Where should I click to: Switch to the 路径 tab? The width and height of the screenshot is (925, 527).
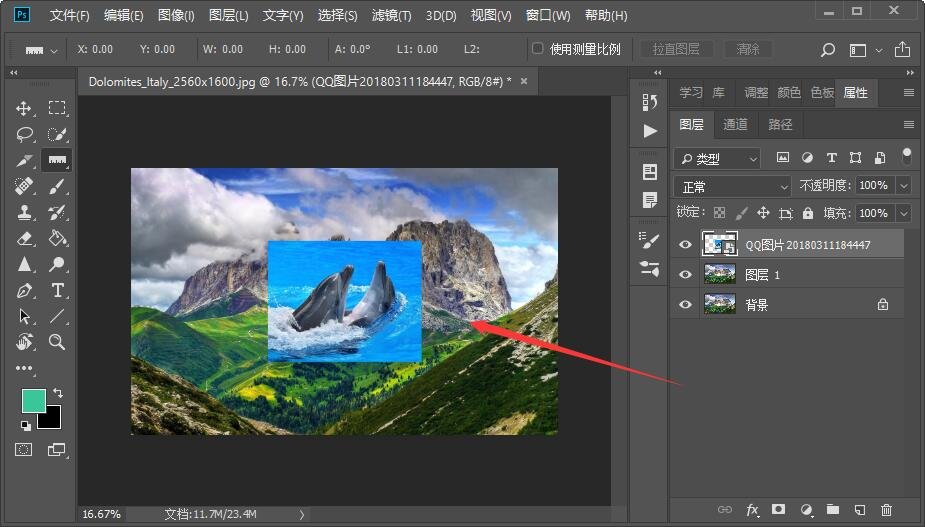(x=780, y=125)
